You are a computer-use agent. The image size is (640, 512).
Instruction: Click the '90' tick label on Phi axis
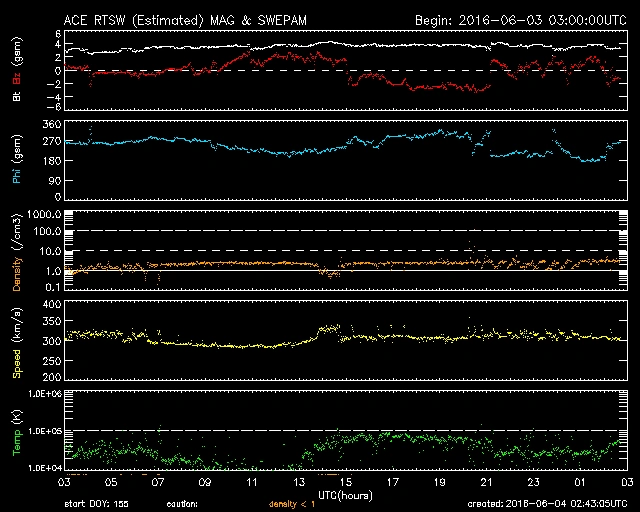click(55, 180)
